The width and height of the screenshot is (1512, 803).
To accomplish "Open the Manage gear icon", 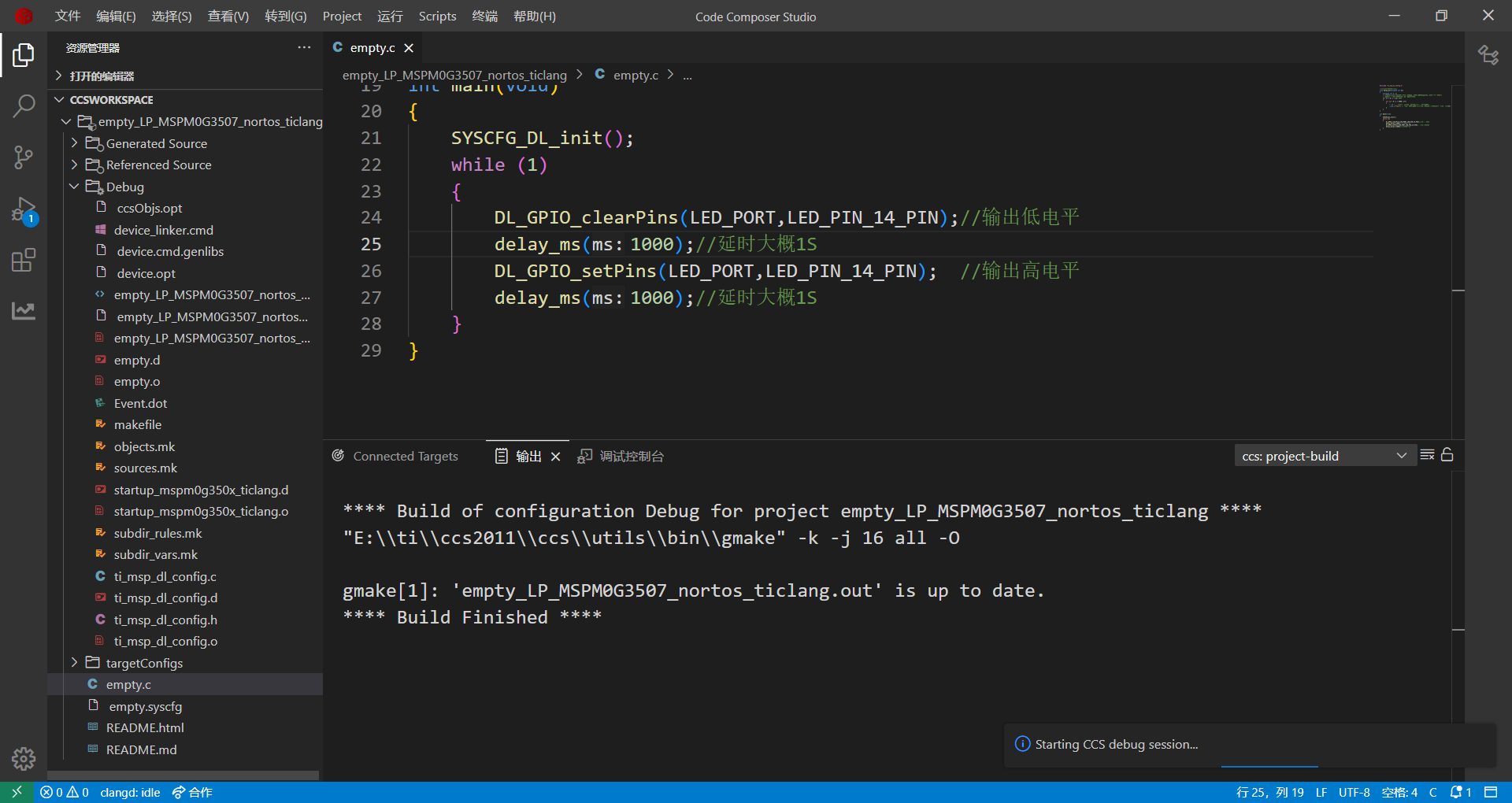I will (x=24, y=758).
